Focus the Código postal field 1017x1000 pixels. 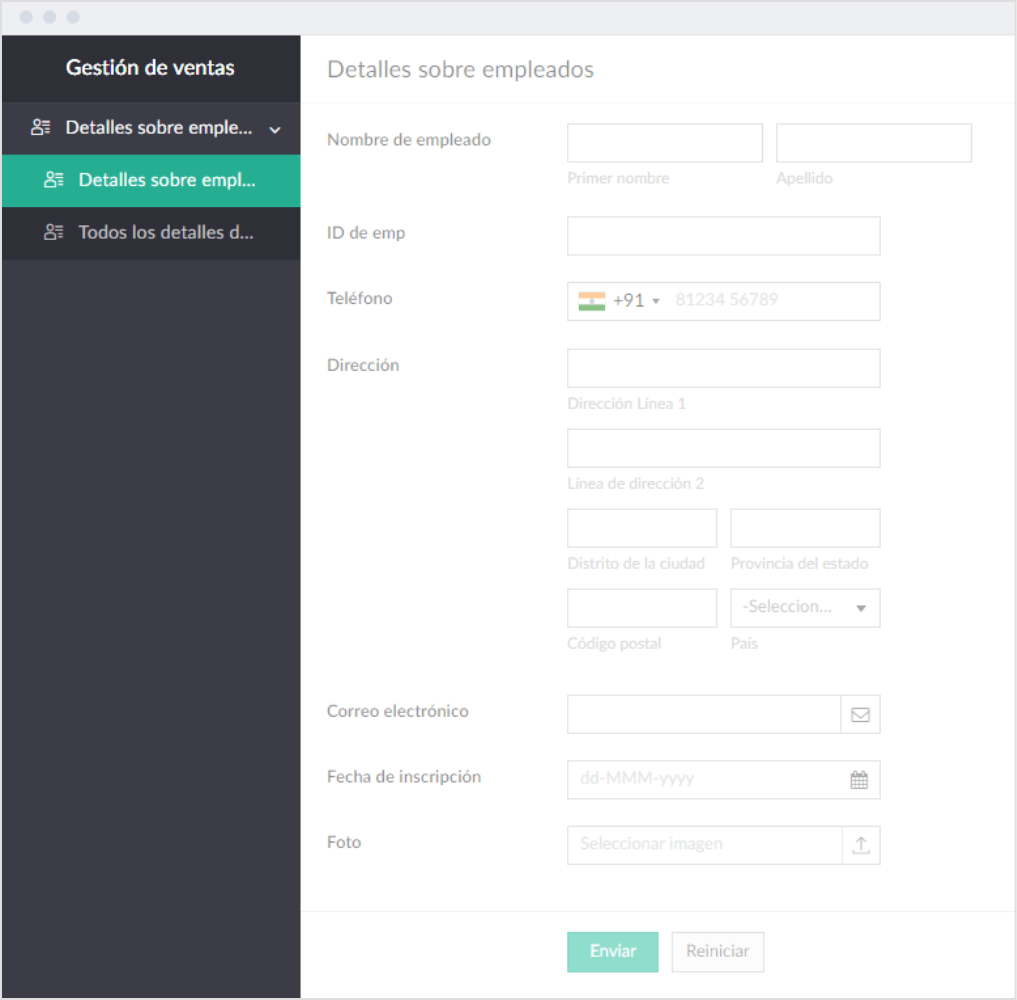(x=642, y=608)
